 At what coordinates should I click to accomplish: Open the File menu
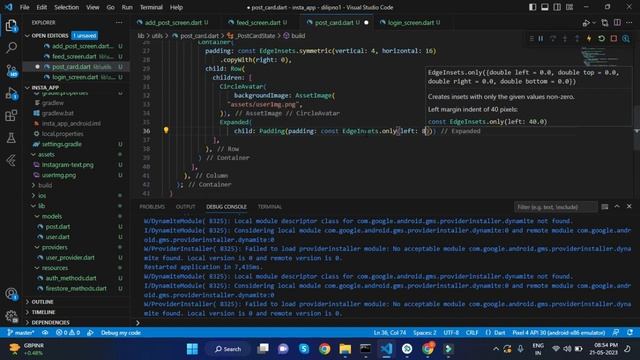click(24, 7)
